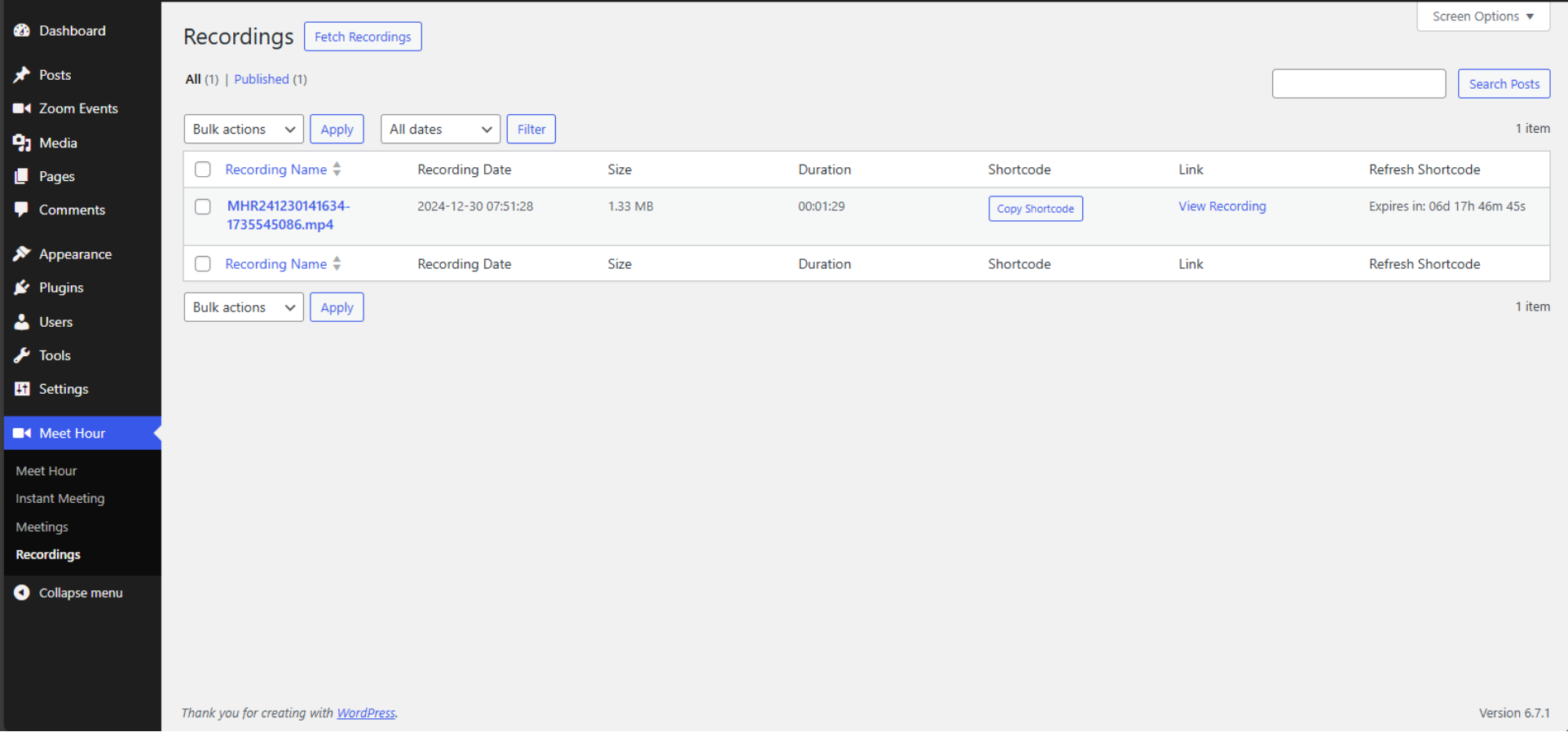Select the Recordings submenu item

(x=48, y=554)
